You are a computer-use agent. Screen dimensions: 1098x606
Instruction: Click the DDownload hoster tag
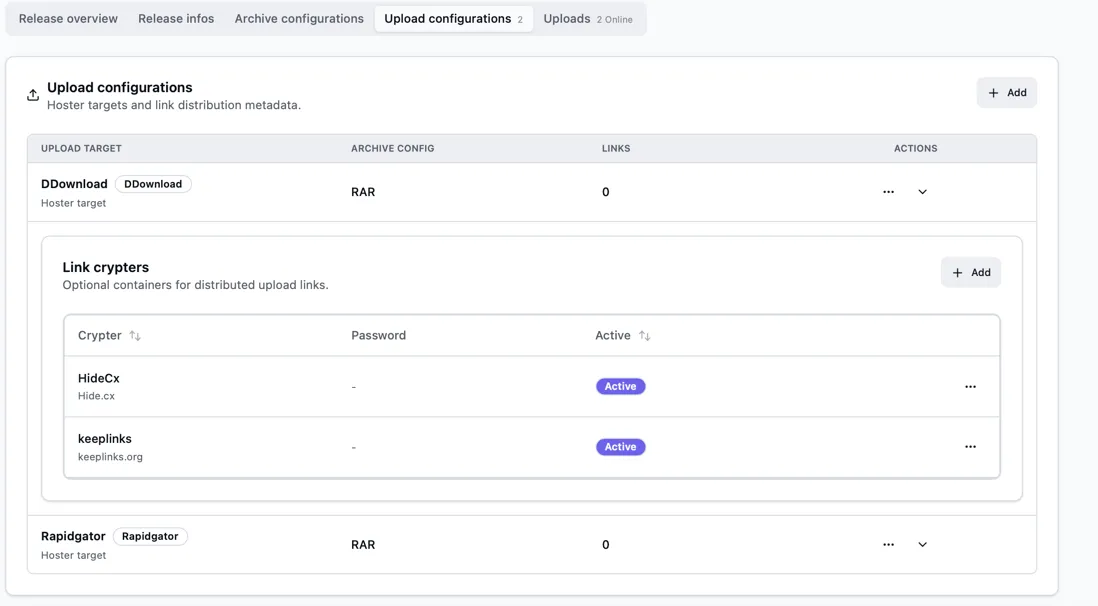pyautogui.click(x=153, y=184)
